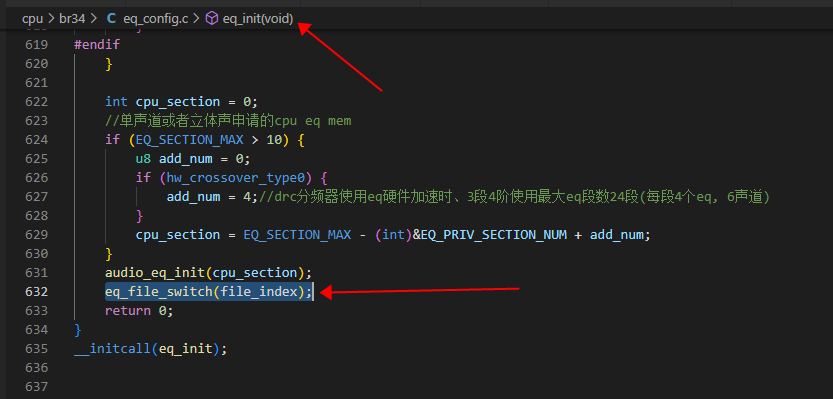Open the cpu folder breadcrumb
833x399 pixels.
[32, 19]
